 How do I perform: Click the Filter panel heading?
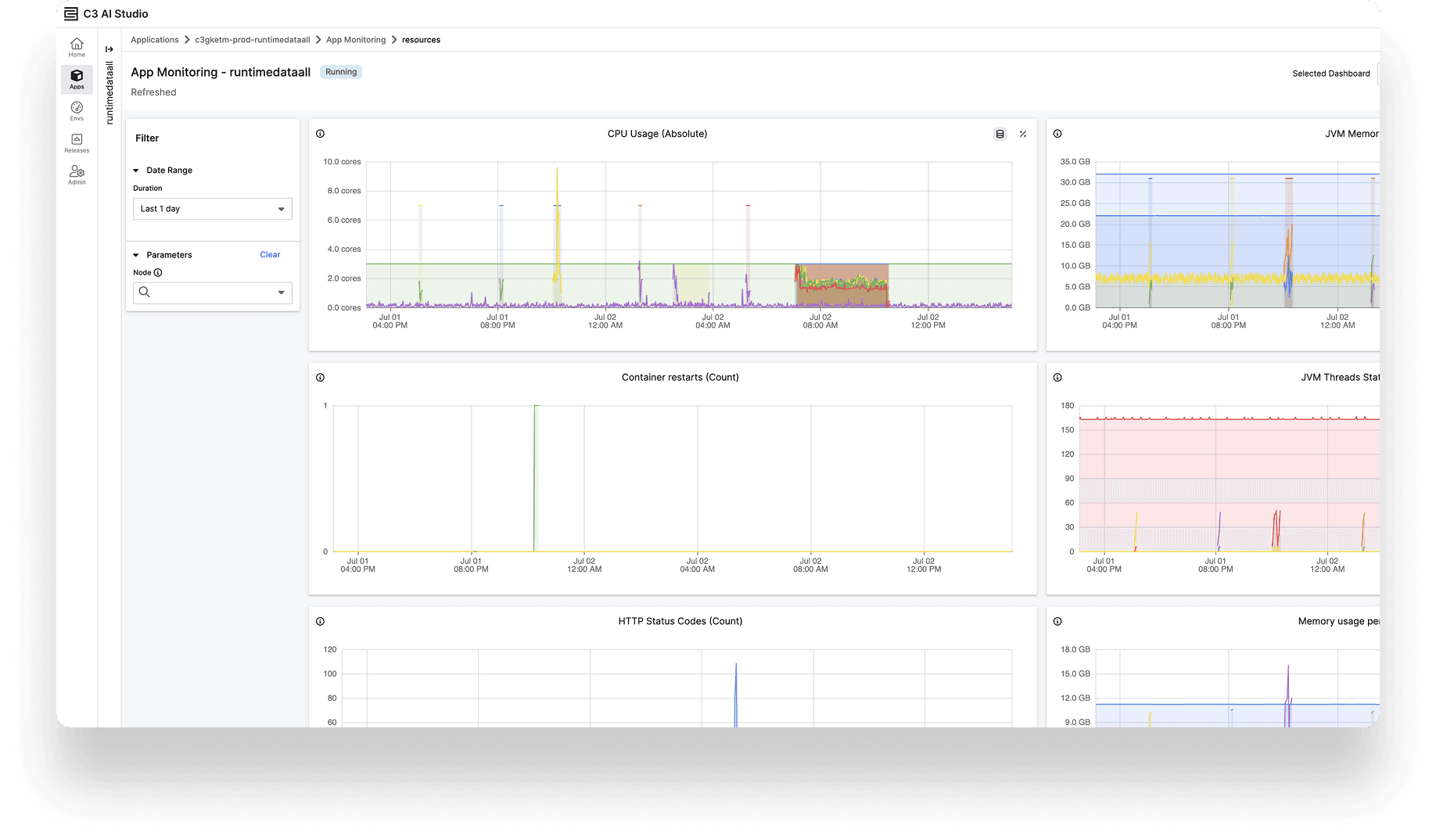click(147, 138)
